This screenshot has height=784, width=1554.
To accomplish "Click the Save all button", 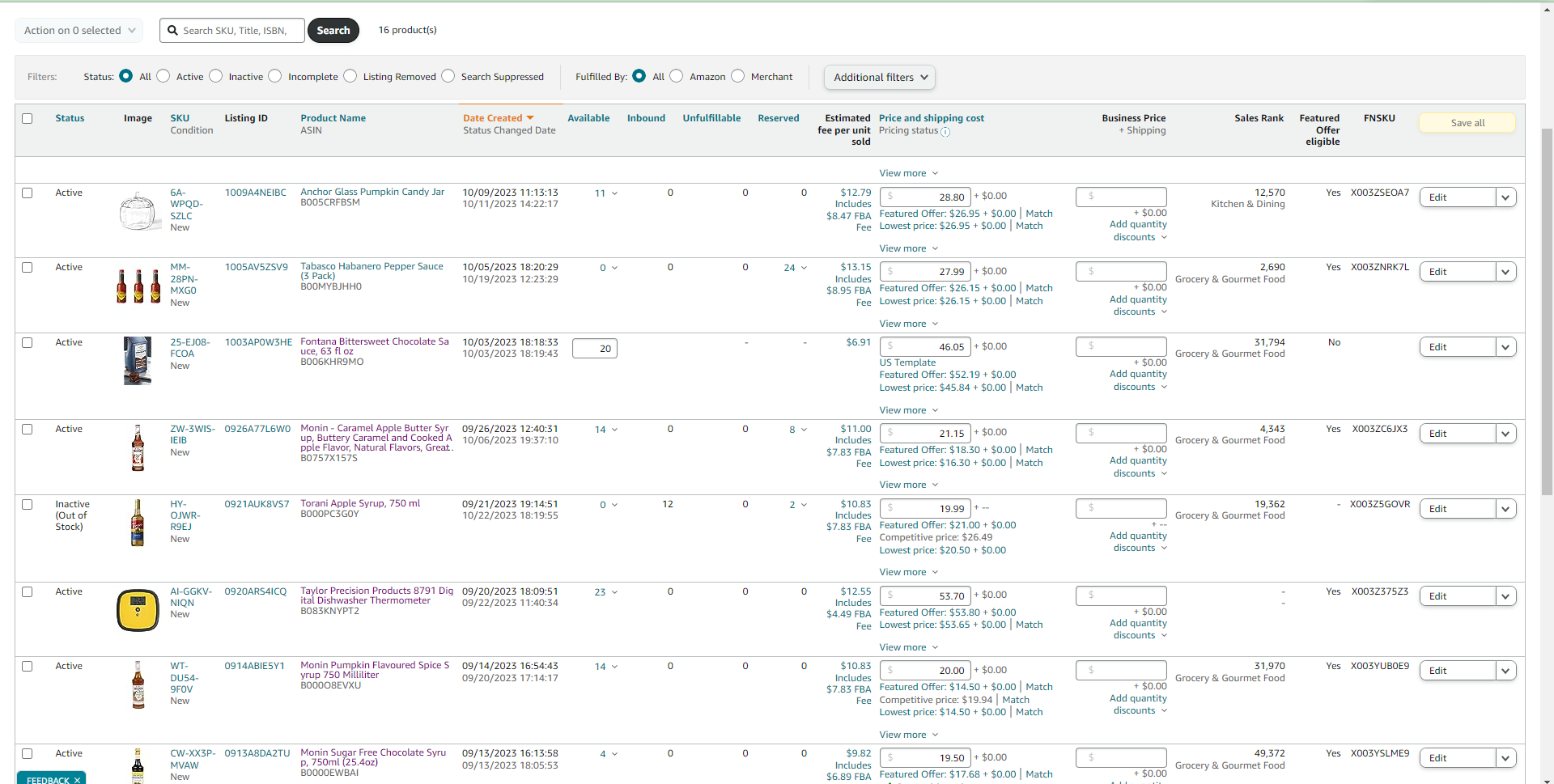I will (1467, 123).
